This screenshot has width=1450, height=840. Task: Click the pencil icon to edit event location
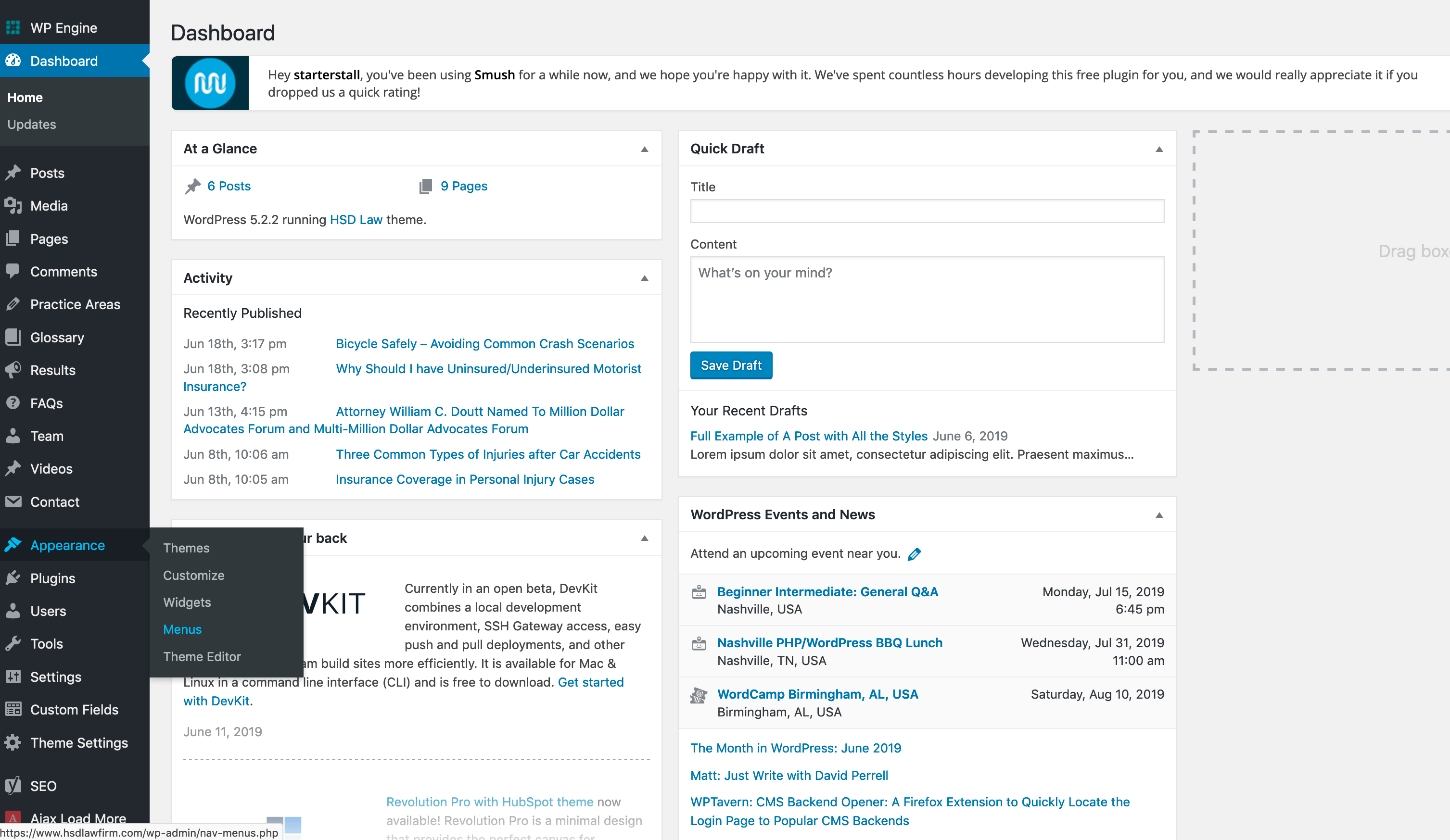point(914,554)
